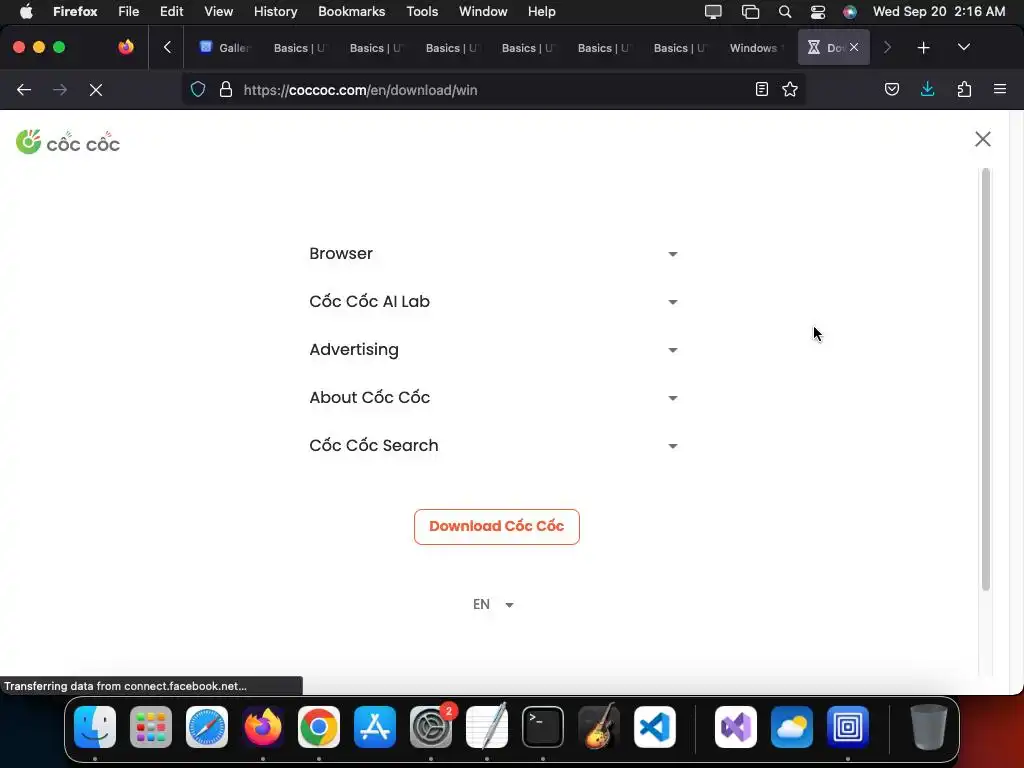Click the site security padlock icon

coord(226,89)
